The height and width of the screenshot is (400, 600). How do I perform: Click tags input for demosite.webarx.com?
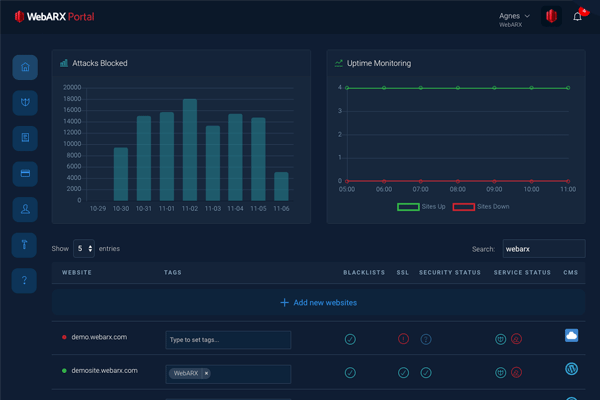pyautogui.click(x=228, y=374)
